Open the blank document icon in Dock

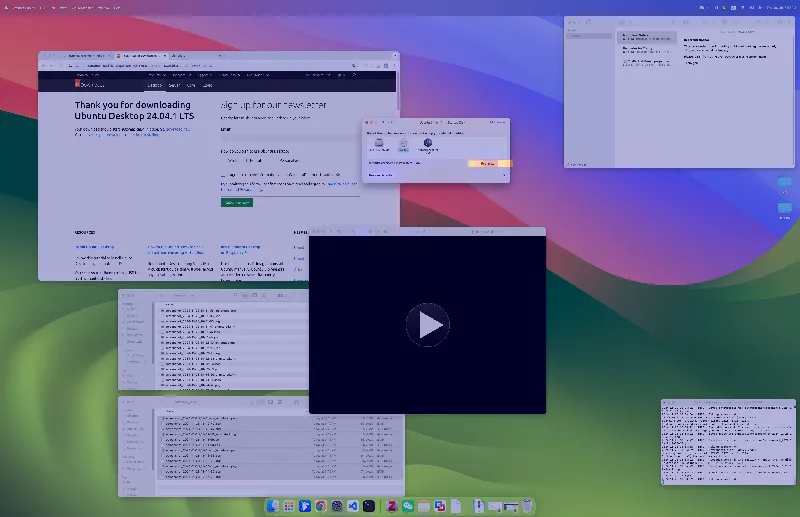click(456, 506)
